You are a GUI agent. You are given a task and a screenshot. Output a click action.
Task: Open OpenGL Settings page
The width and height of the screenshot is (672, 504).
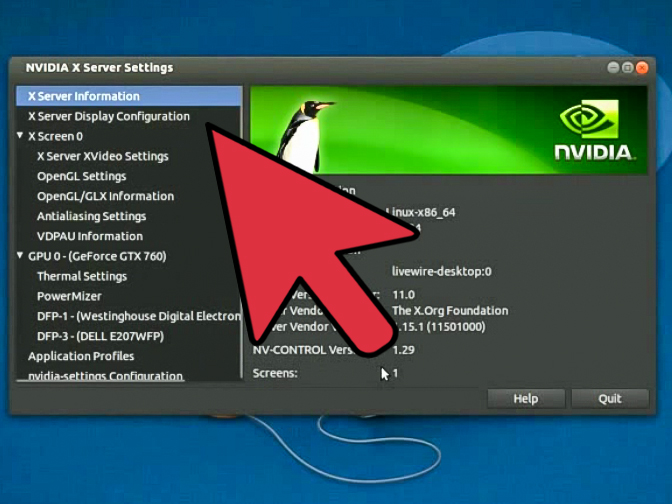point(81,176)
